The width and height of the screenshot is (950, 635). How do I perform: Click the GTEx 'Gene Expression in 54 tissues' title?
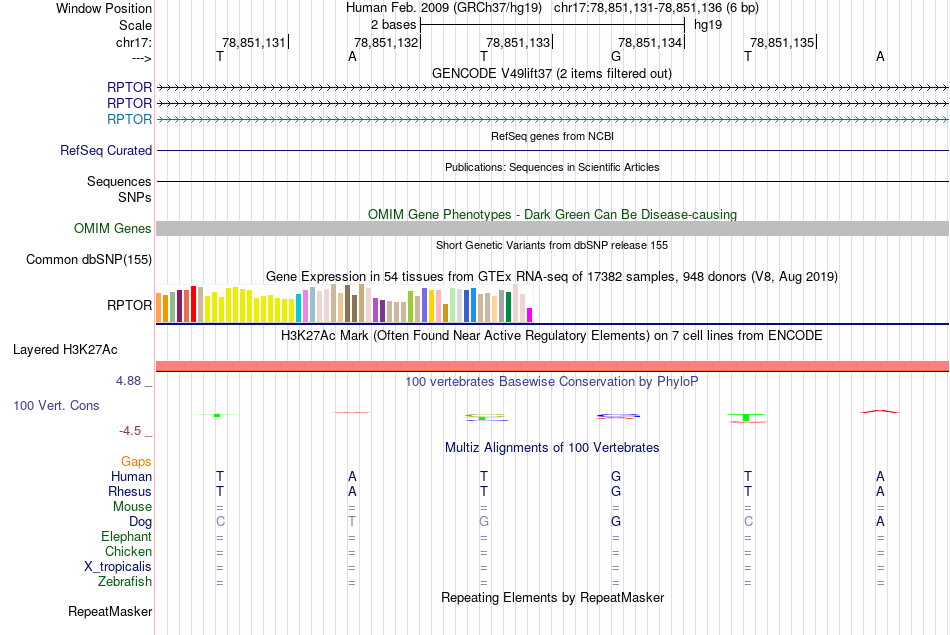[552, 276]
